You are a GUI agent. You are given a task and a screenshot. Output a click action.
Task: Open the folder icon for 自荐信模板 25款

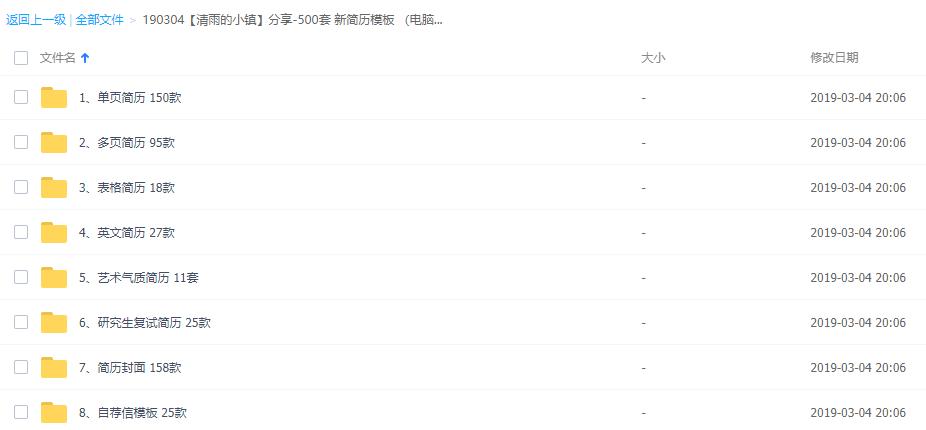point(54,412)
